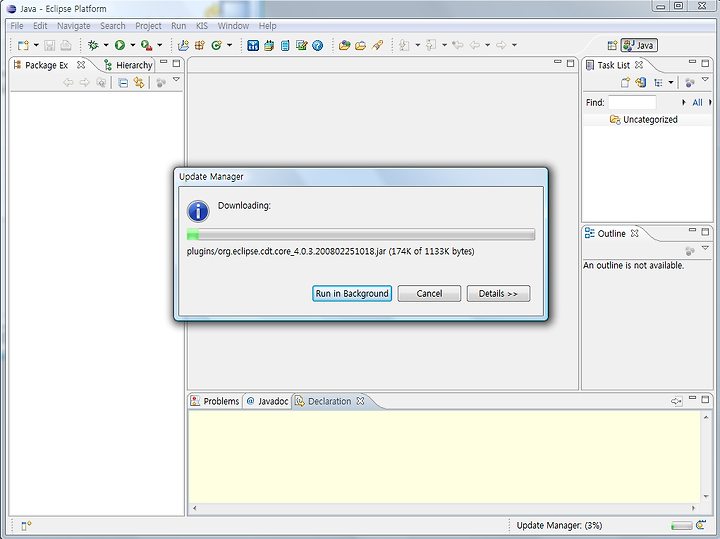Click the Next Annotation toolbar icon

click(x=405, y=45)
